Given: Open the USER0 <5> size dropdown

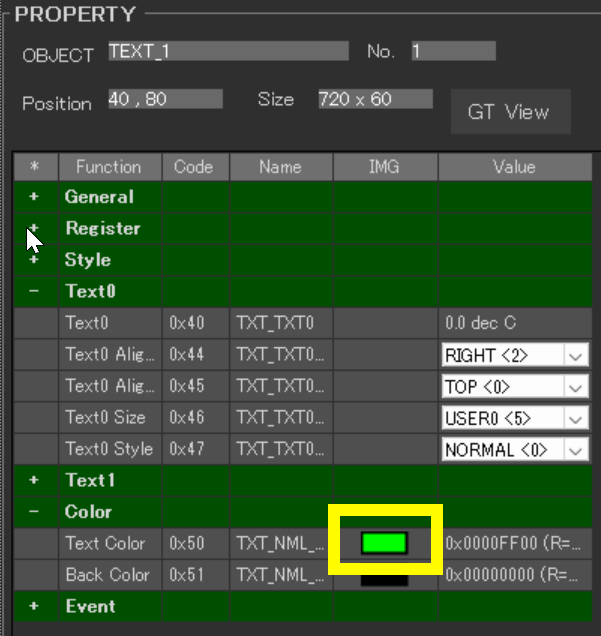Looking at the screenshot, I should (x=575, y=418).
